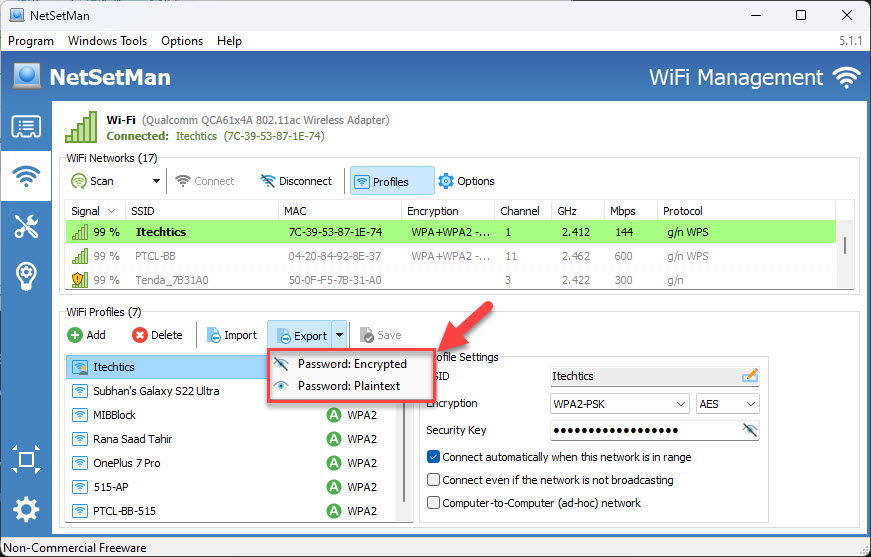Image resolution: width=871 pixels, height=557 pixels.
Task: Click the WiFi profiles list scrollbar
Action: coord(404,438)
